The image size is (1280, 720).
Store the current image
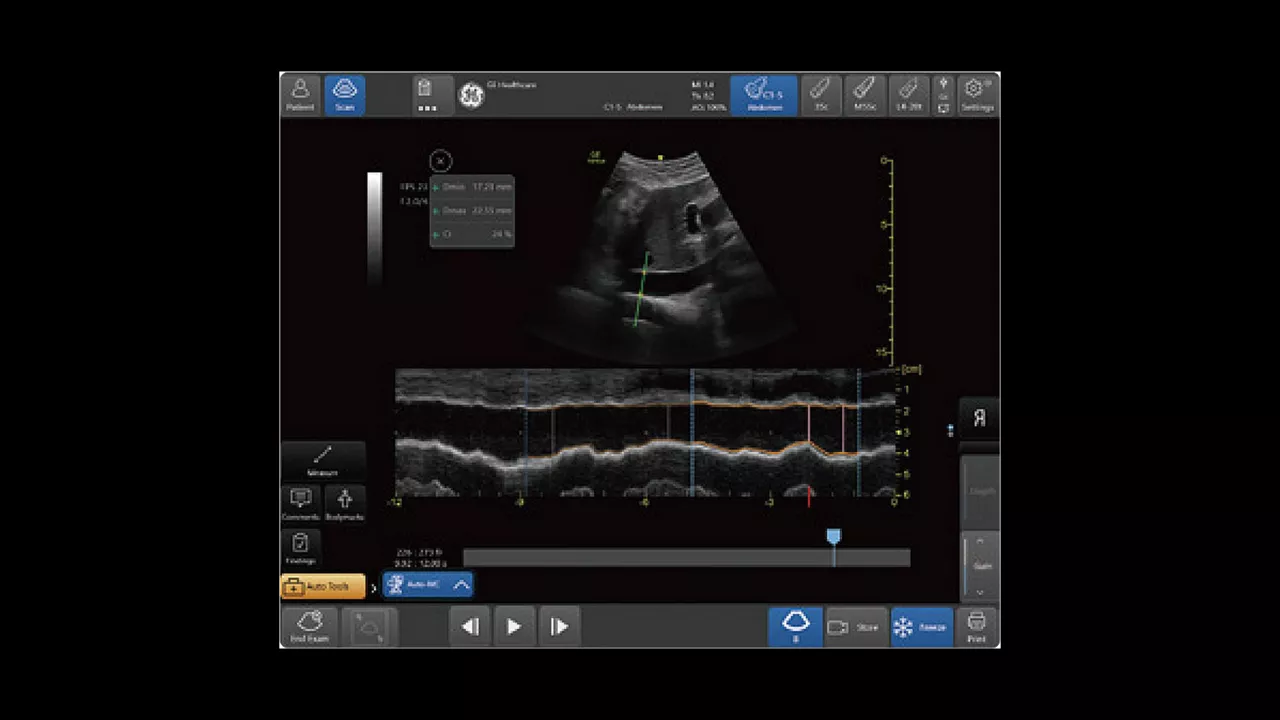pyautogui.click(x=855, y=627)
